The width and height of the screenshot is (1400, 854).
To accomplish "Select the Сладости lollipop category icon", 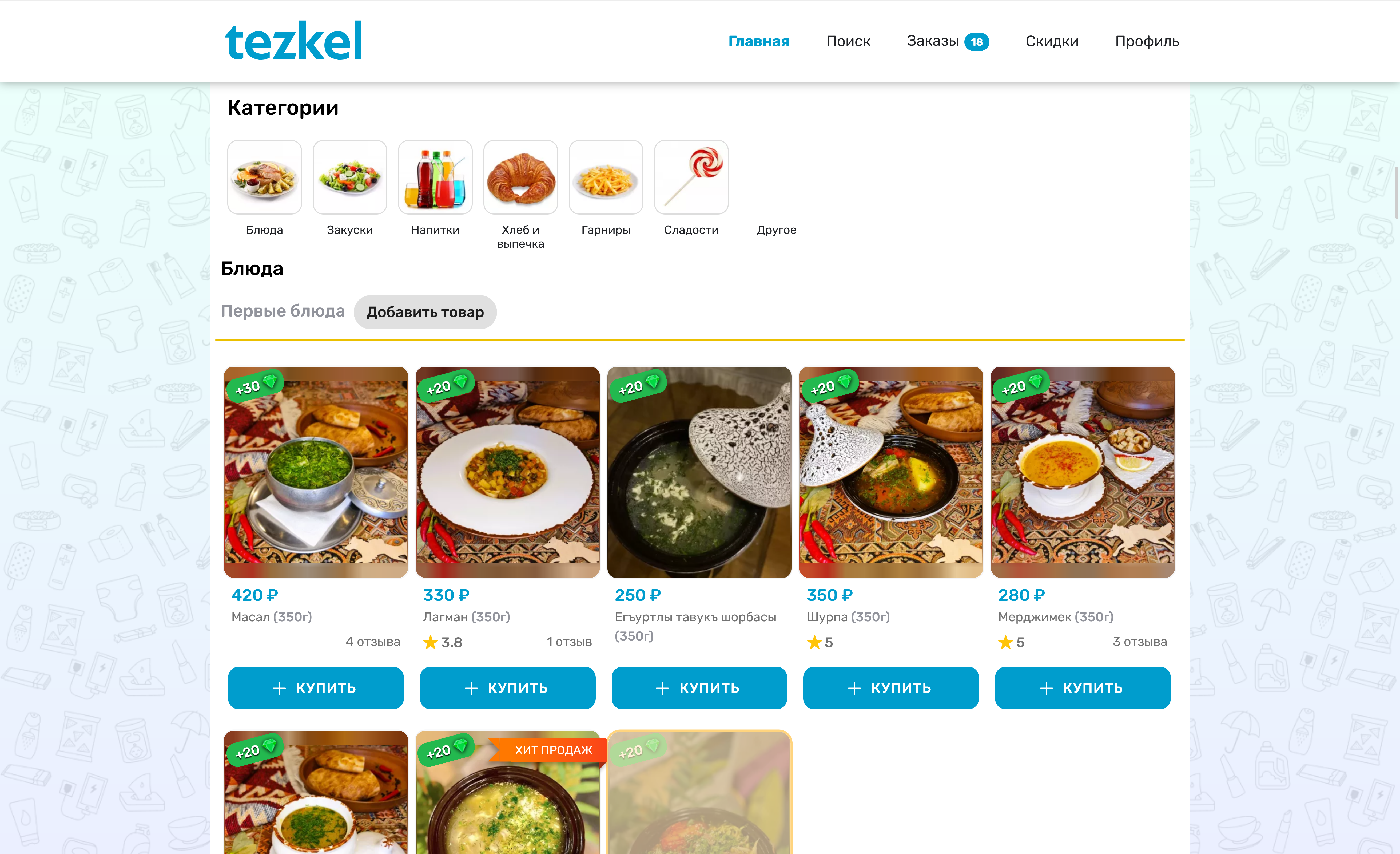I will 691,177.
